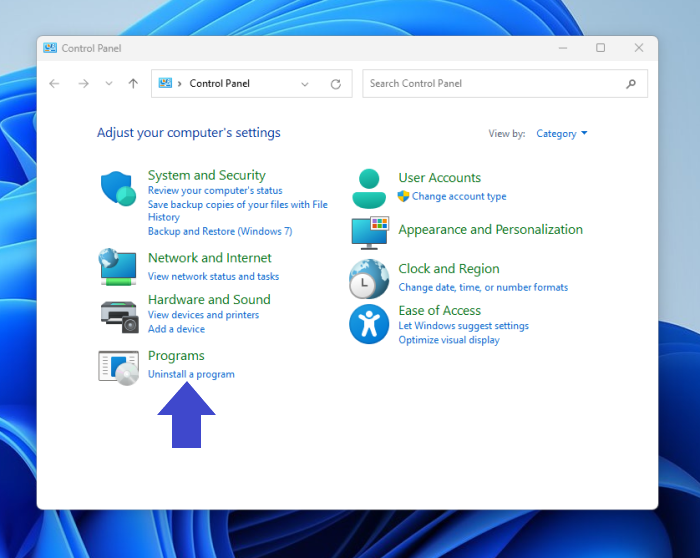The width and height of the screenshot is (700, 558).
Task: Click Change account type link
Action: click(459, 196)
